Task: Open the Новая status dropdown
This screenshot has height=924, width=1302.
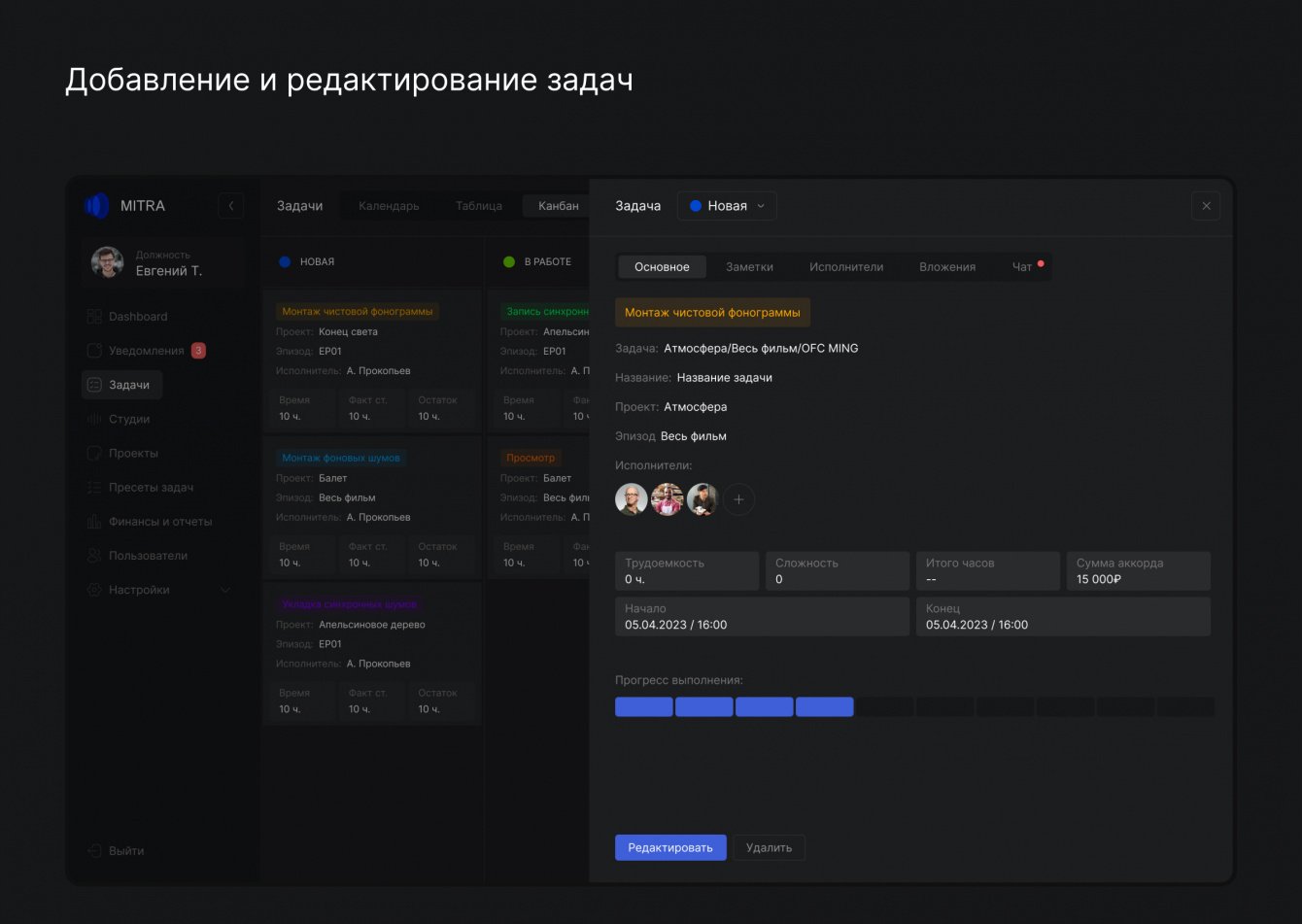Action: click(x=727, y=206)
